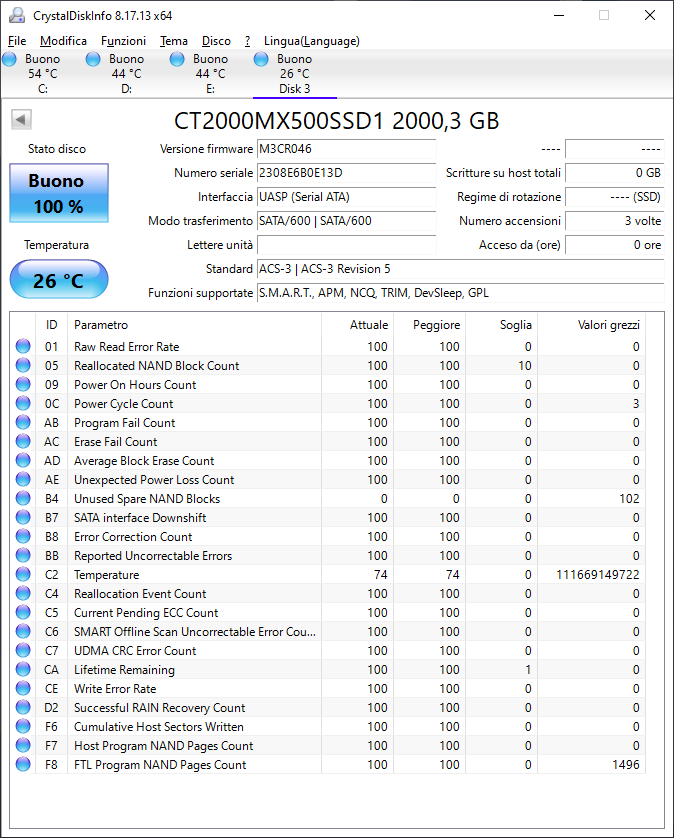The width and height of the screenshot is (674, 838).
Task: Click the CrystalDiskInfo app icon in title bar
Action: click(17, 15)
